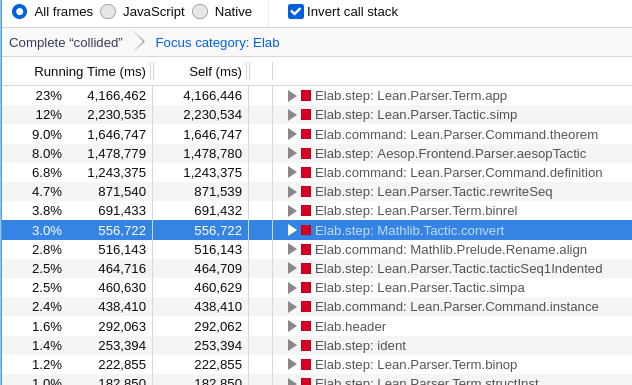Click red category square of Term.binop row
Image resolution: width=632 pixels, height=385 pixels.
(306, 364)
